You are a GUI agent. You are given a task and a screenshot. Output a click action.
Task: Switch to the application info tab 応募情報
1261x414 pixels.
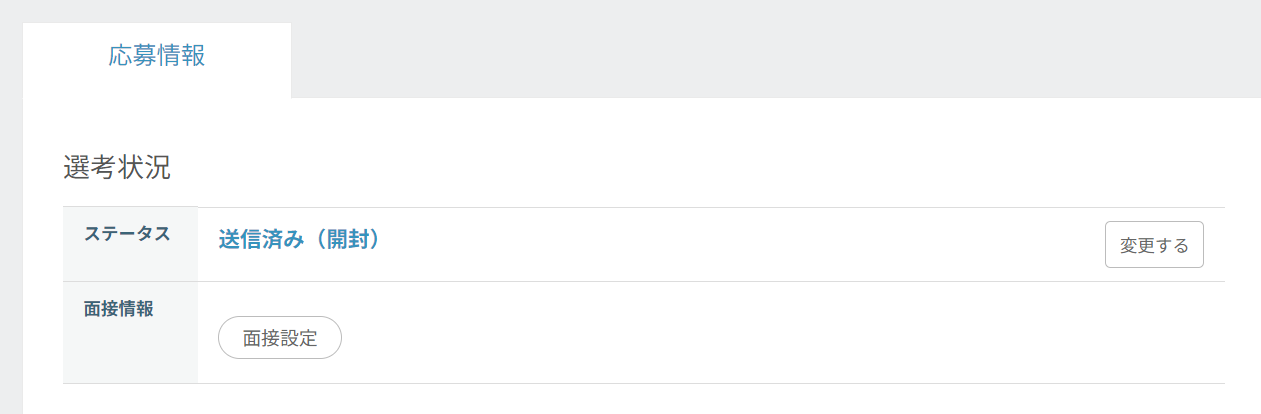pos(157,56)
